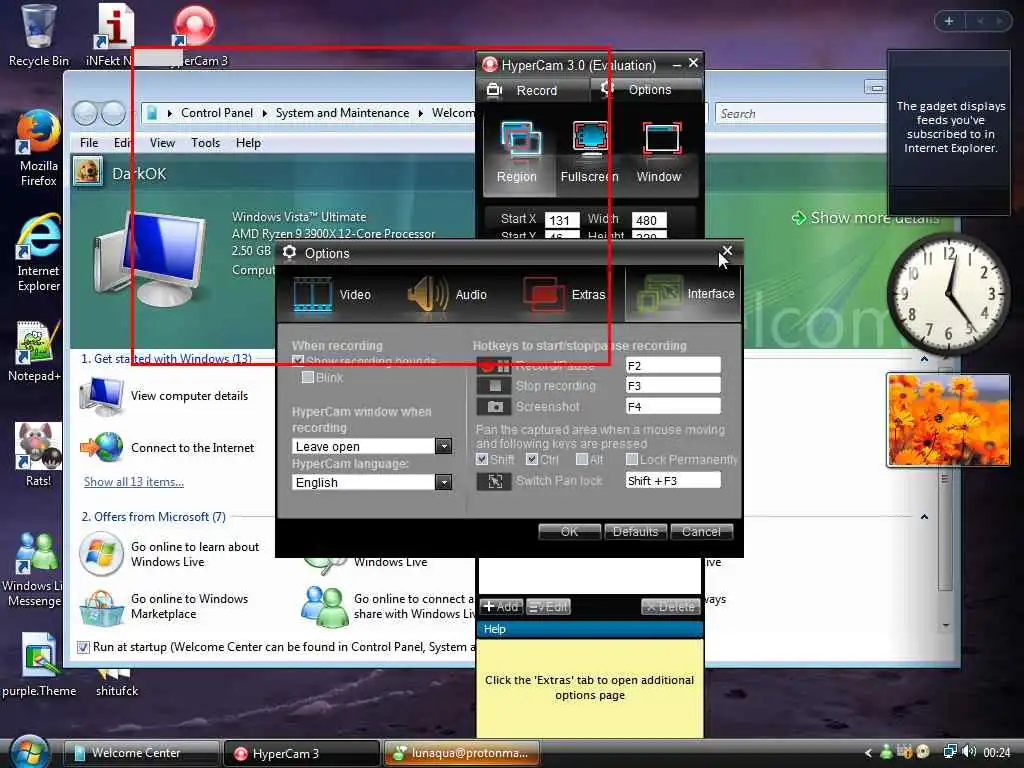The width and height of the screenshot is (1024, 768).
Task: Cancel the Options dialog
Action: (x=701, y=532)
